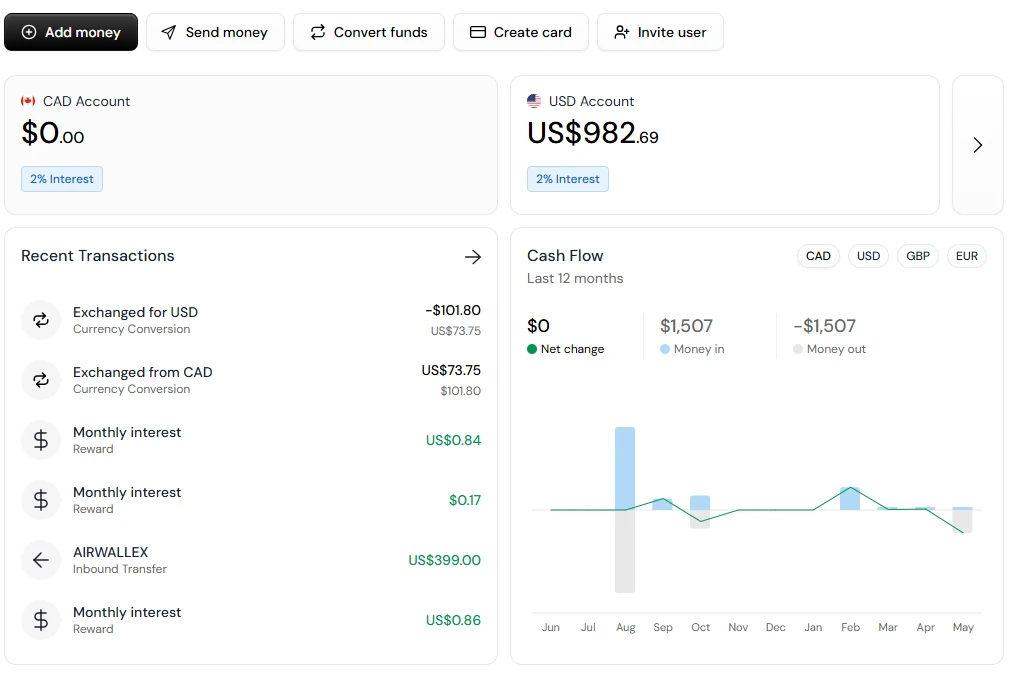Image resolution: width=1011 pixels, height=676 pixels.
Task: Open Invite user
Action: coord(660,32)
